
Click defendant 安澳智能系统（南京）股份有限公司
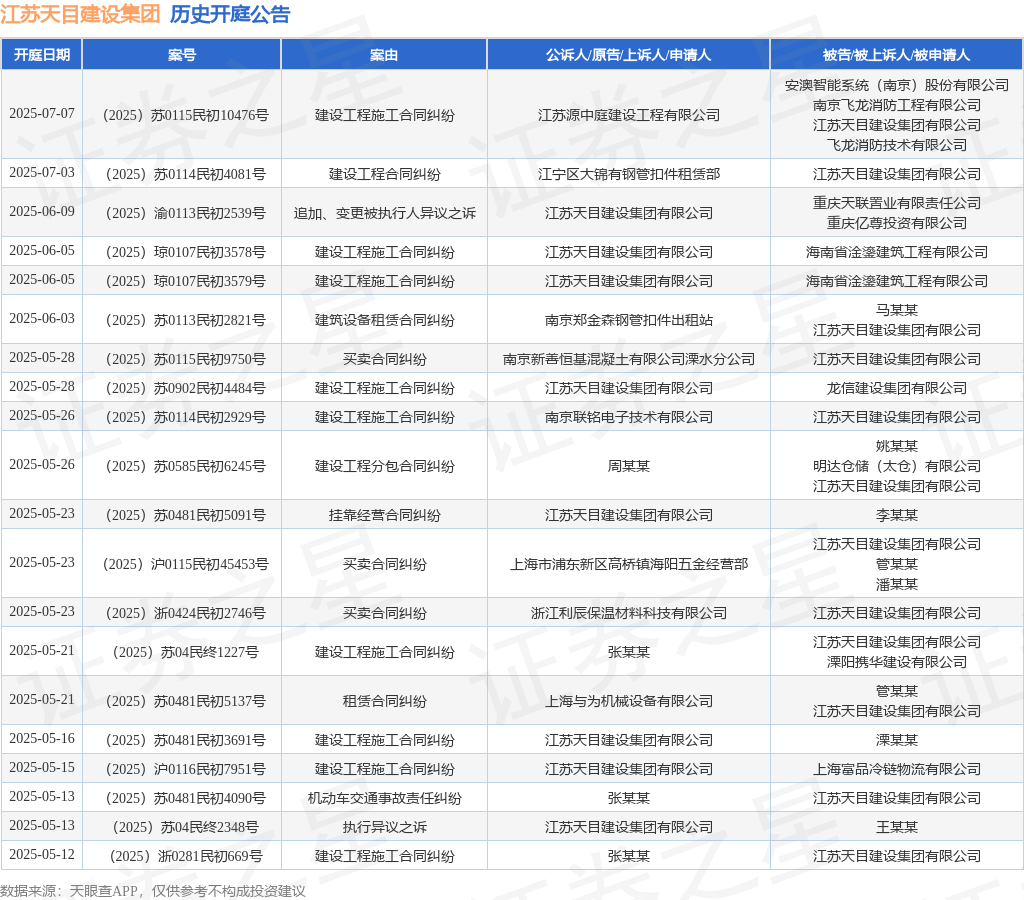tap(897, 85)
